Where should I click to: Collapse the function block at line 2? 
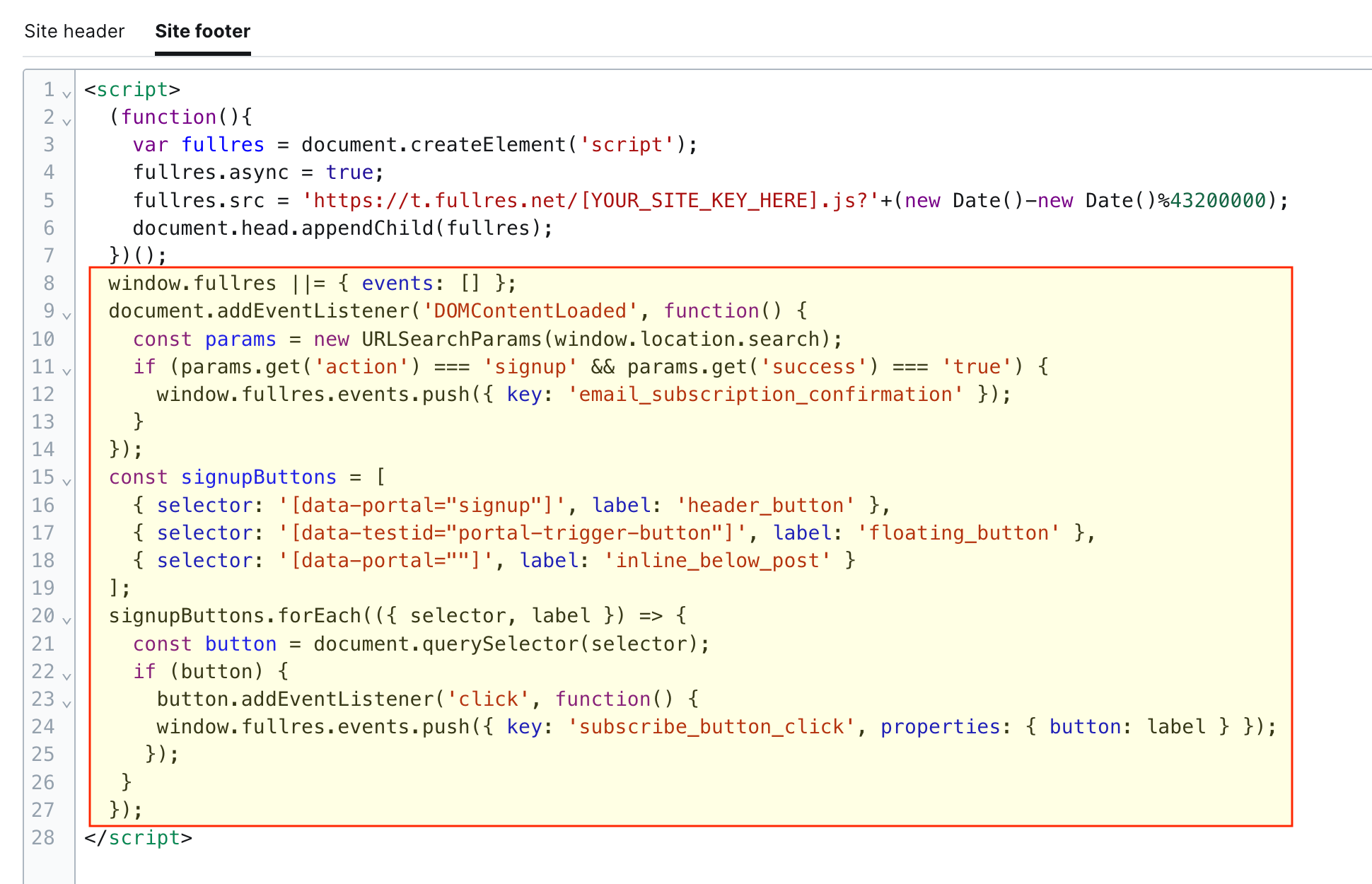click(x=66, y=122)
